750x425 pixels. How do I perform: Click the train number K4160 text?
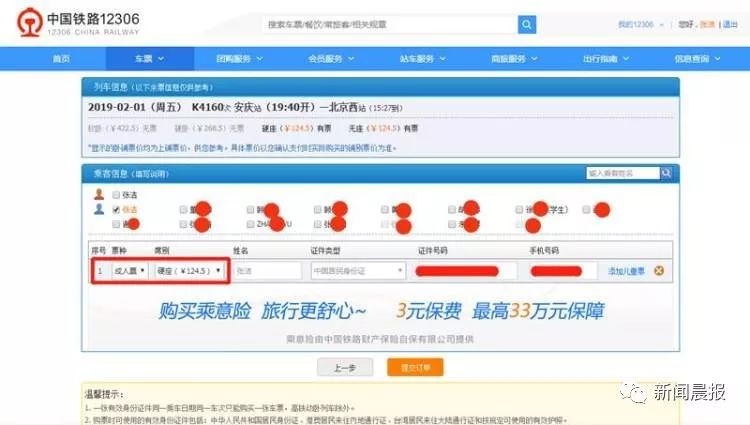(208, 107)
